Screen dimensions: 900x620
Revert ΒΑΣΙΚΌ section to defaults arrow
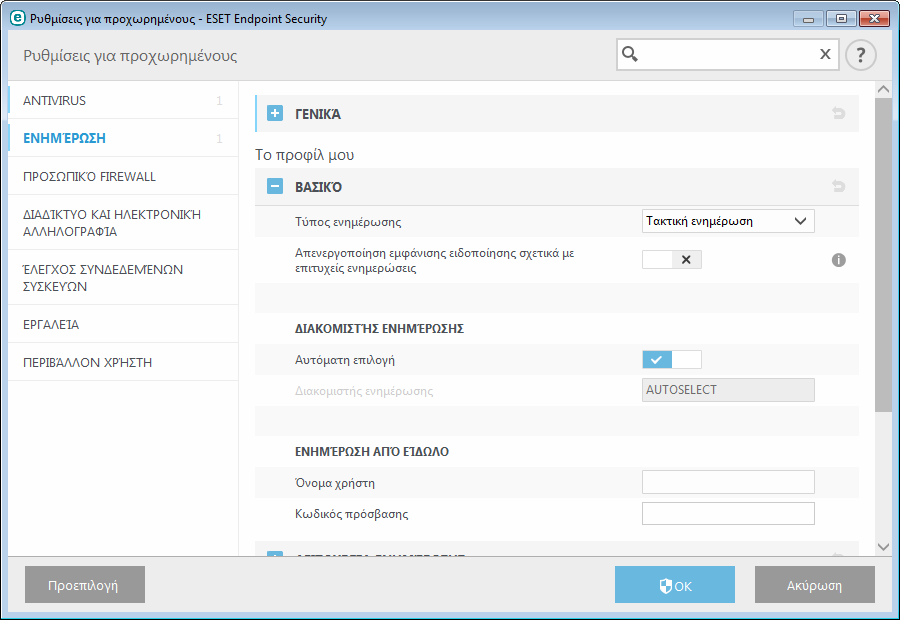(839, 186)
